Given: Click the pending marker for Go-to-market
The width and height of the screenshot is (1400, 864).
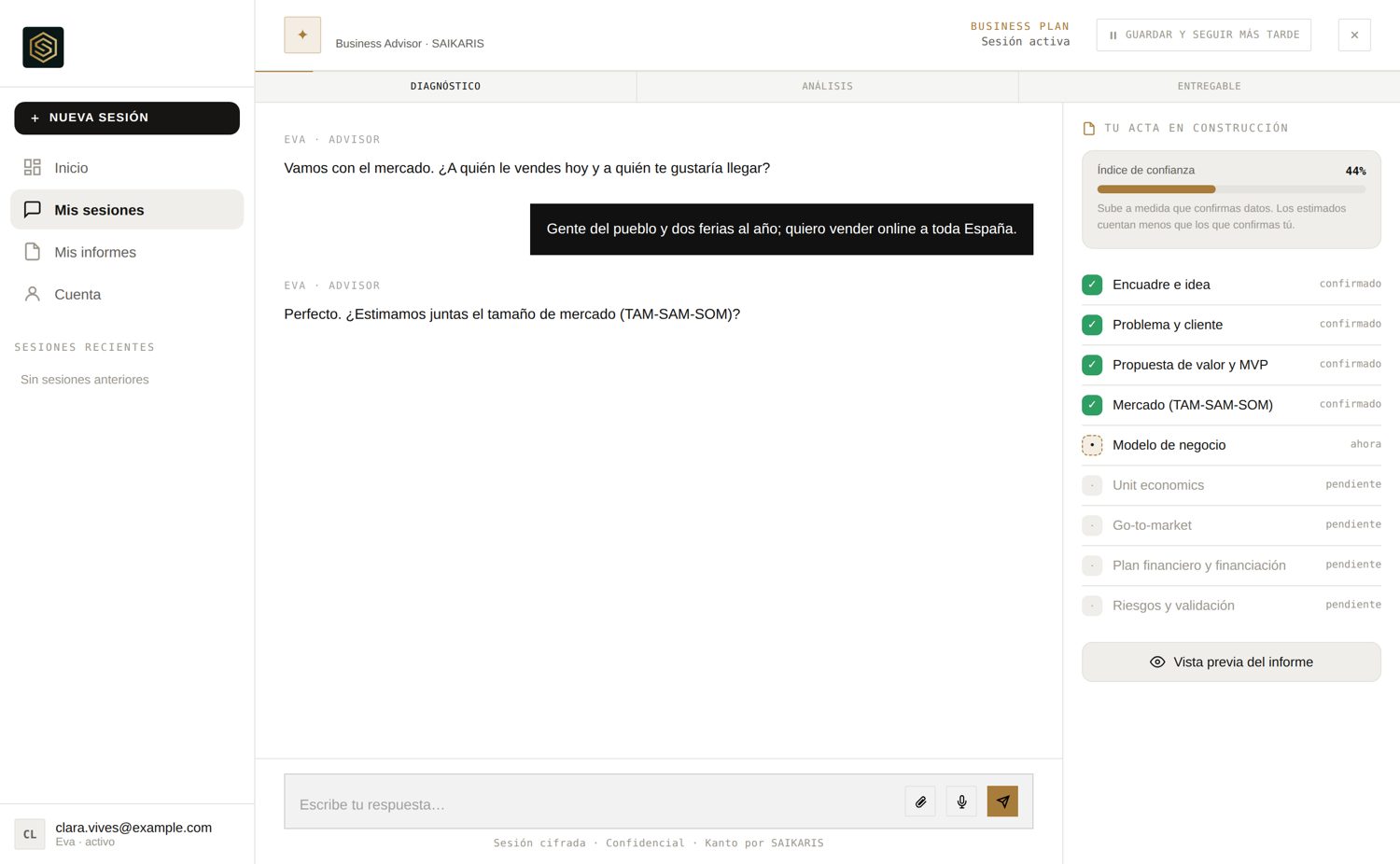Looking at the screenshot, I should point(1092,525).
